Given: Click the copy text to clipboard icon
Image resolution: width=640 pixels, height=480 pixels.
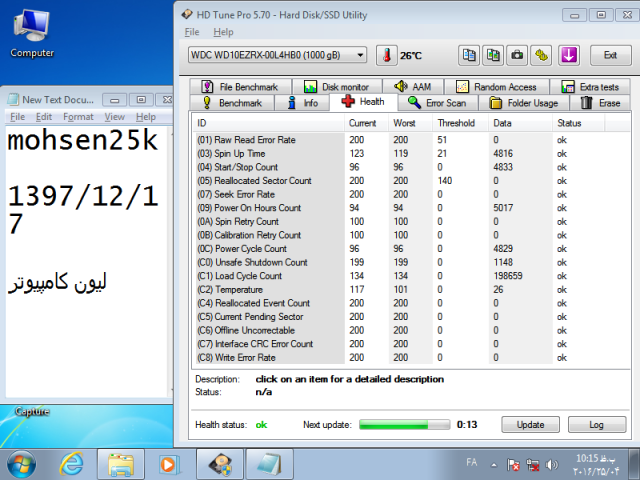Looking at the screenshot, I should 468,55.
